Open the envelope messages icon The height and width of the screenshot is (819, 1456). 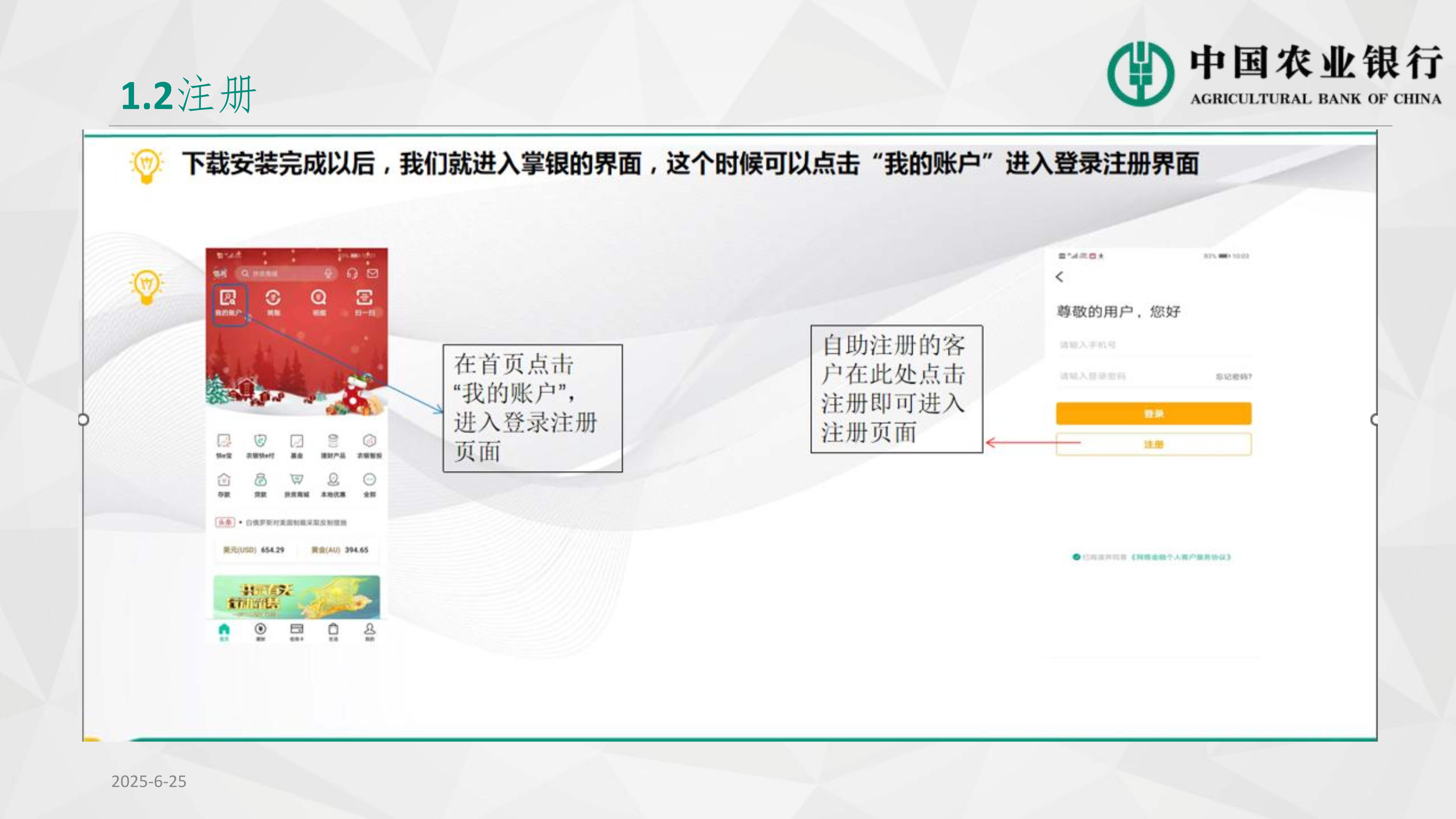click(x=372, y=274)
